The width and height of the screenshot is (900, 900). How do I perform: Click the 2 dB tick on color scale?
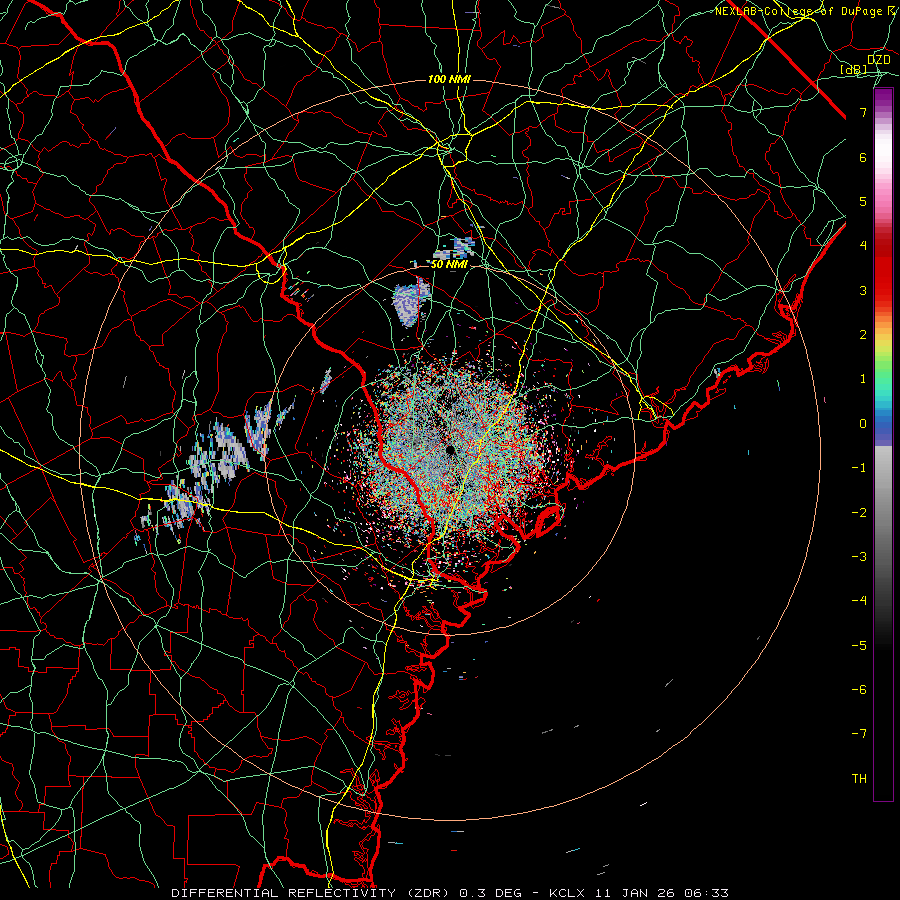tap(863, 335)
